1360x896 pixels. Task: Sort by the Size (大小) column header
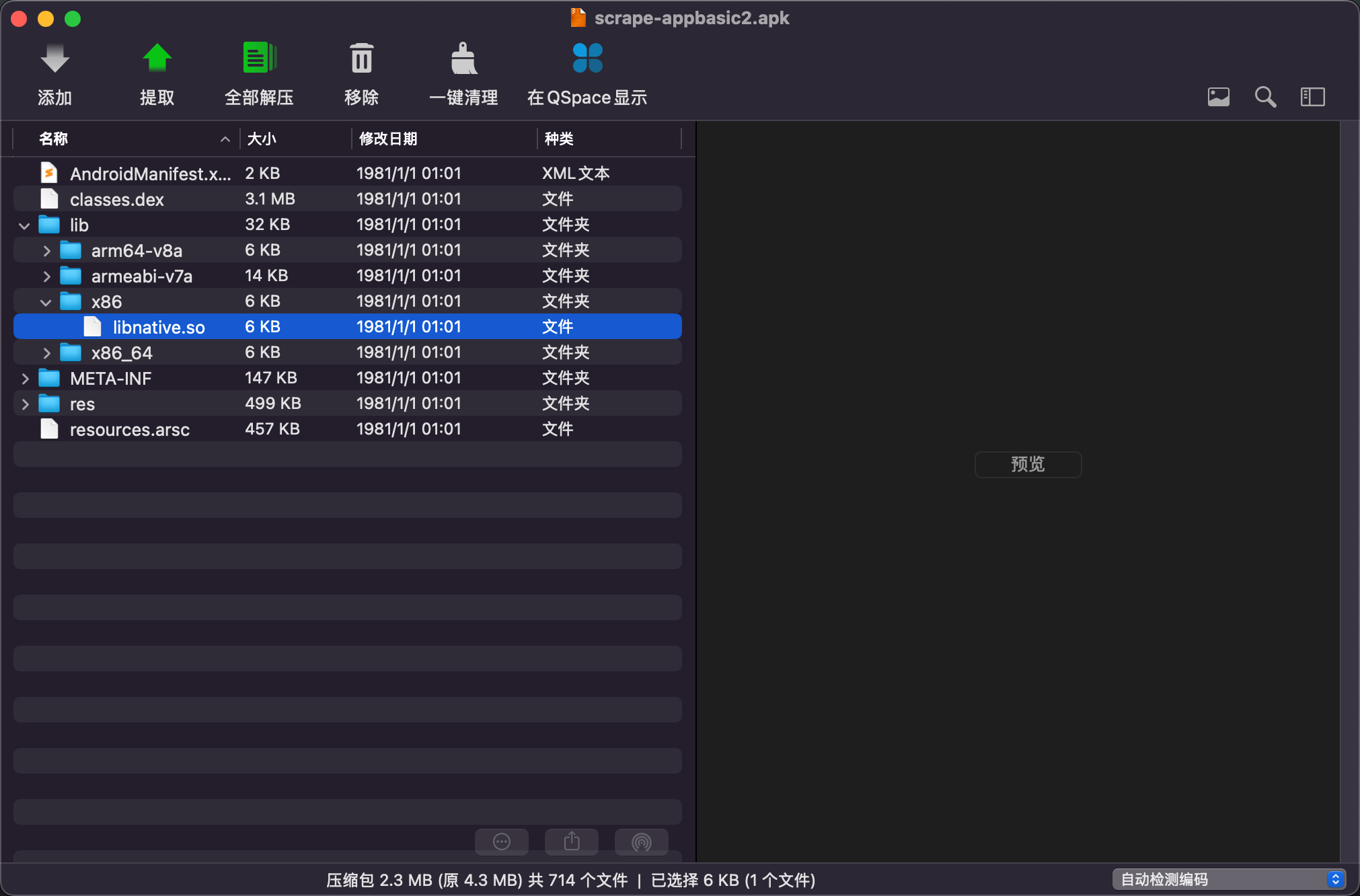click(x=262, y=139)
